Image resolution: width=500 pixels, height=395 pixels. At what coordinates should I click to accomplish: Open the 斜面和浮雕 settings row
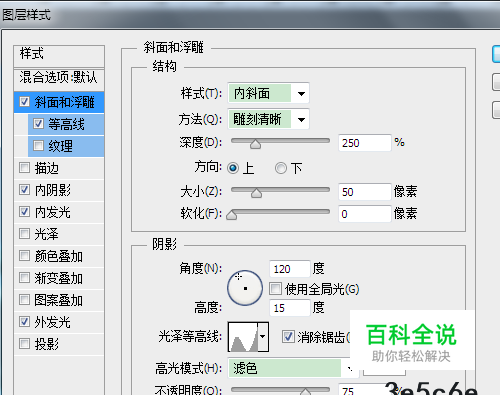(59, 102)
